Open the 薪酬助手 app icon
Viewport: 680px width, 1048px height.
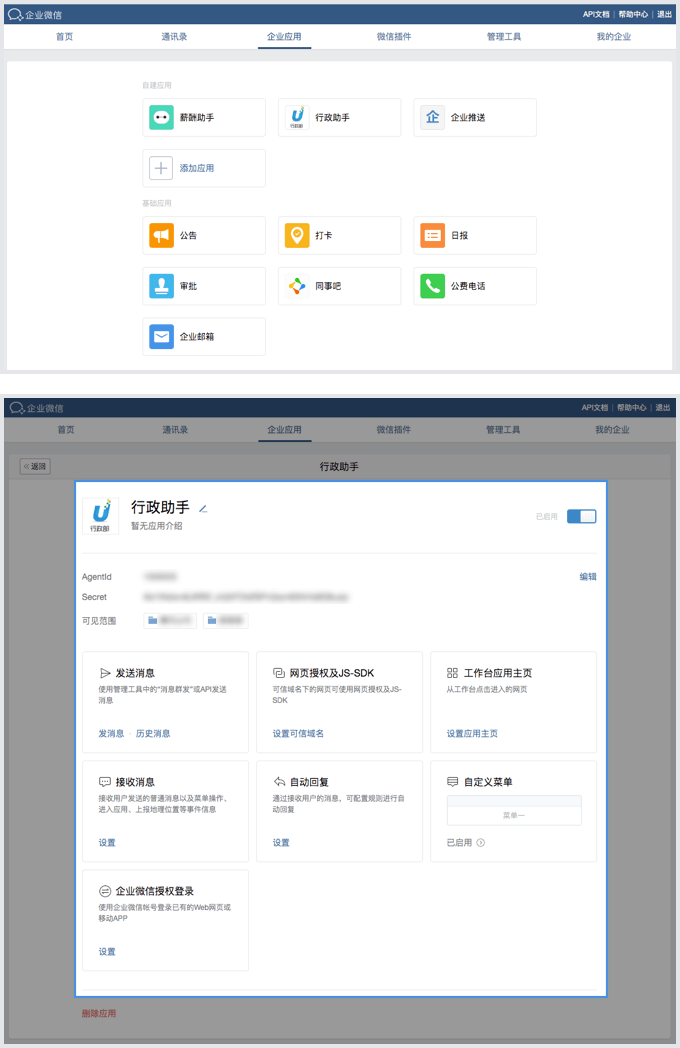tap(161, 118)
